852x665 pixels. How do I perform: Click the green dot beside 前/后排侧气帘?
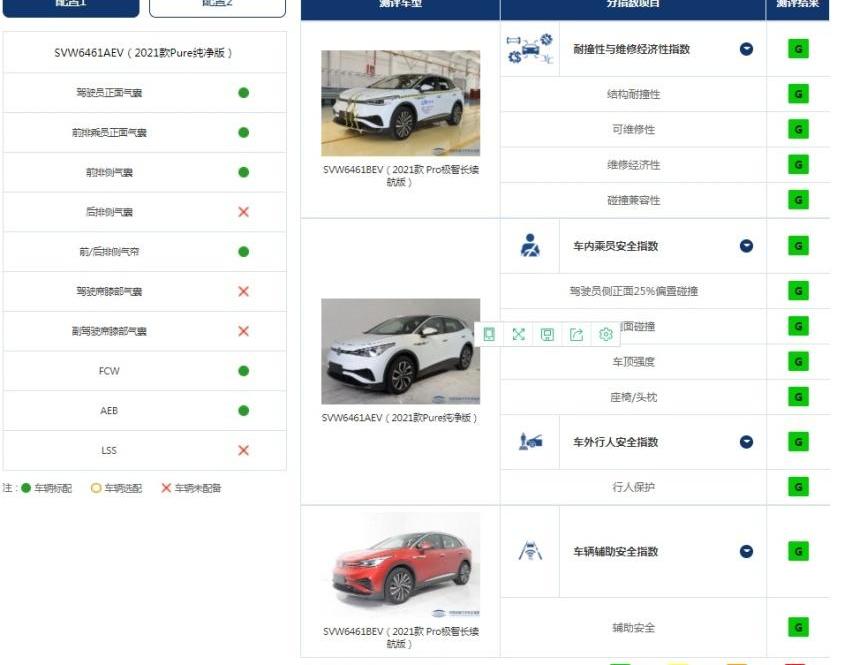(243, 252)
